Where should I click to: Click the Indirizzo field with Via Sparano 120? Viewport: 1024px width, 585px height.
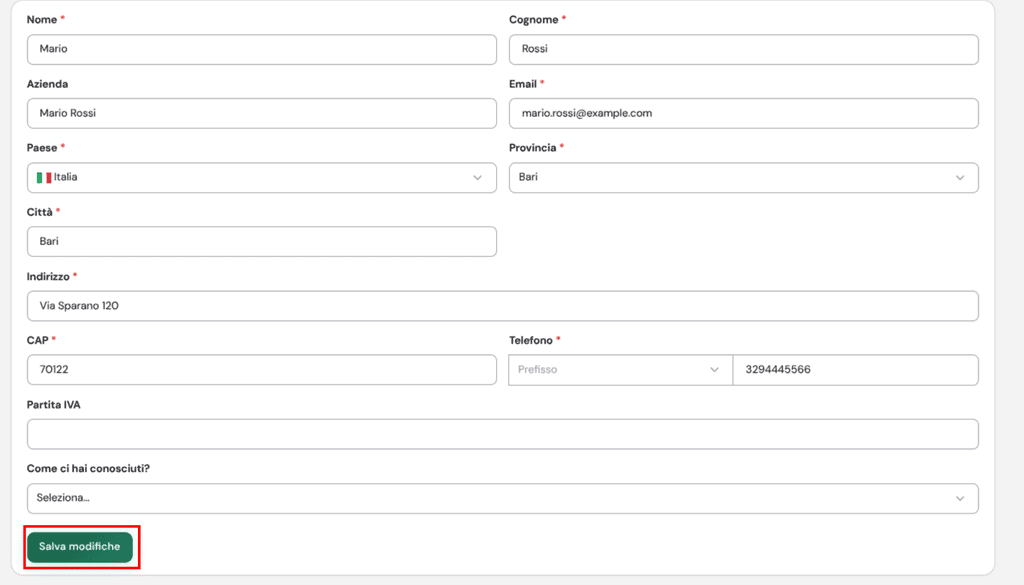(x=502, y=306)
